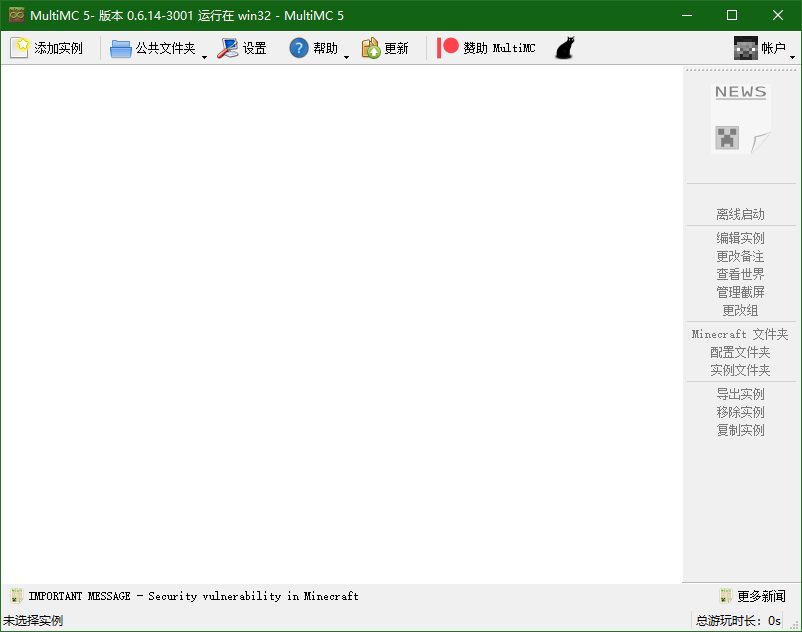Open 配置文件夹 in side panel

[x=740, y=352]
